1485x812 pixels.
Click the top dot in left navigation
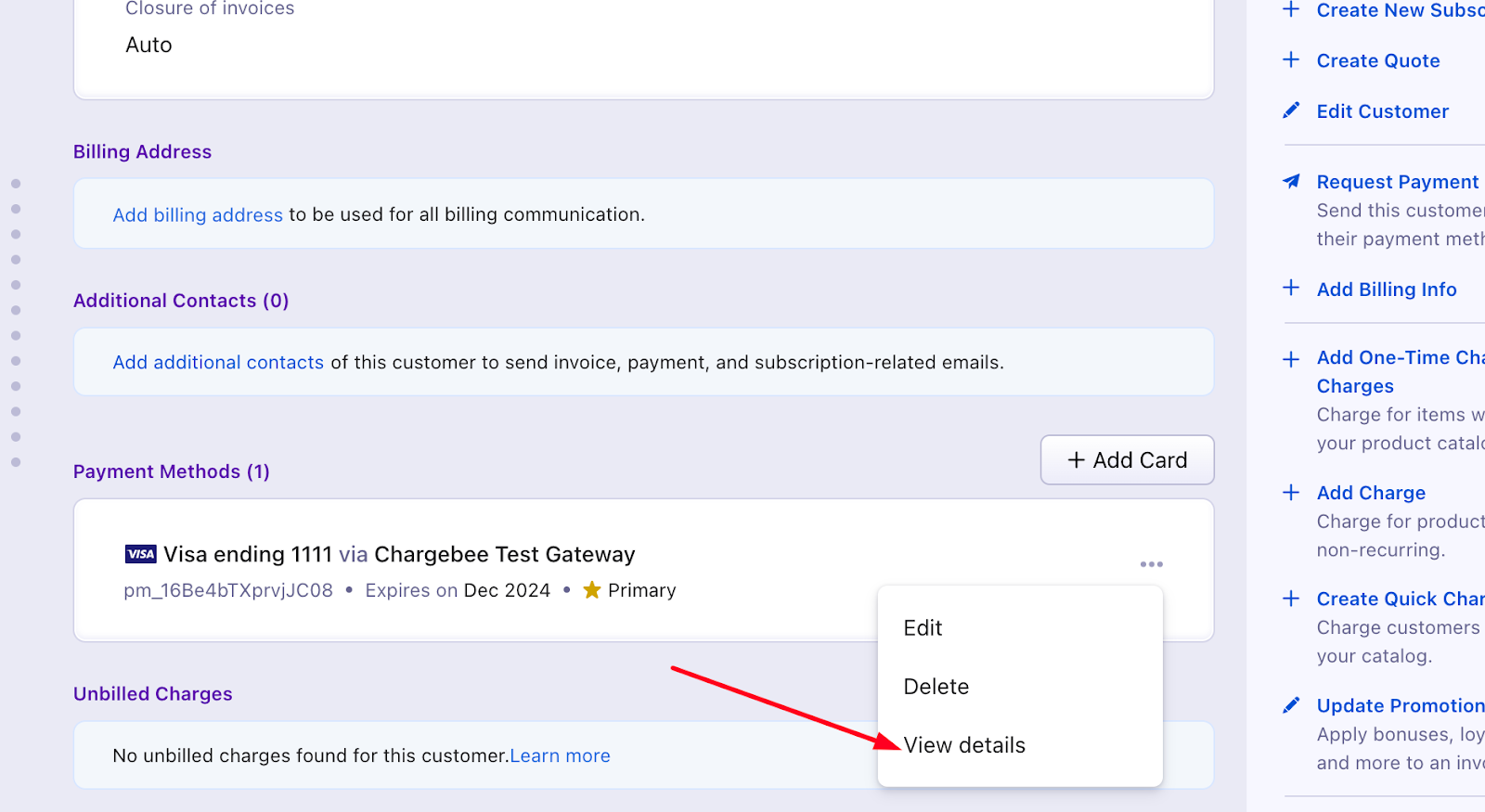click(x=16, y=184)
